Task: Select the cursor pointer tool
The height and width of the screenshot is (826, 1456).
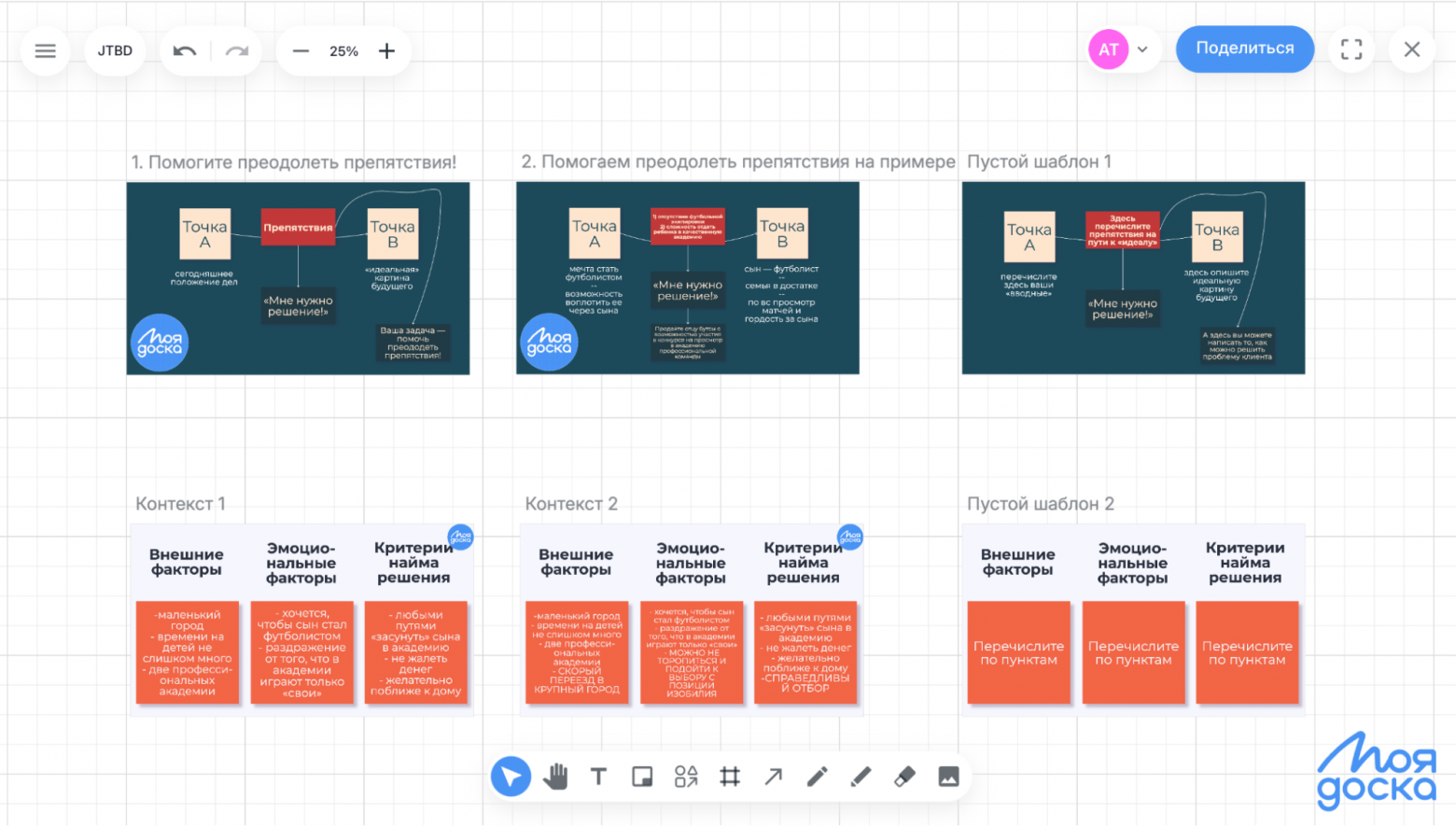Action: pyautogui.click(x=511, y=777)
